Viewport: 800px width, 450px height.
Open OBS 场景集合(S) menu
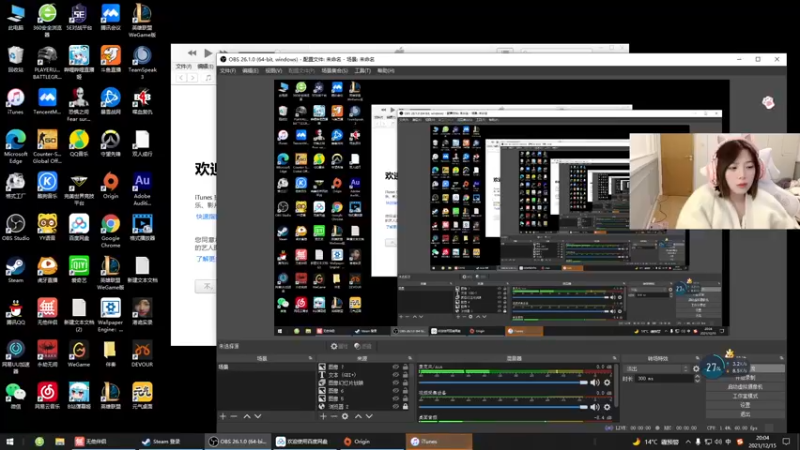coord(334,70)
